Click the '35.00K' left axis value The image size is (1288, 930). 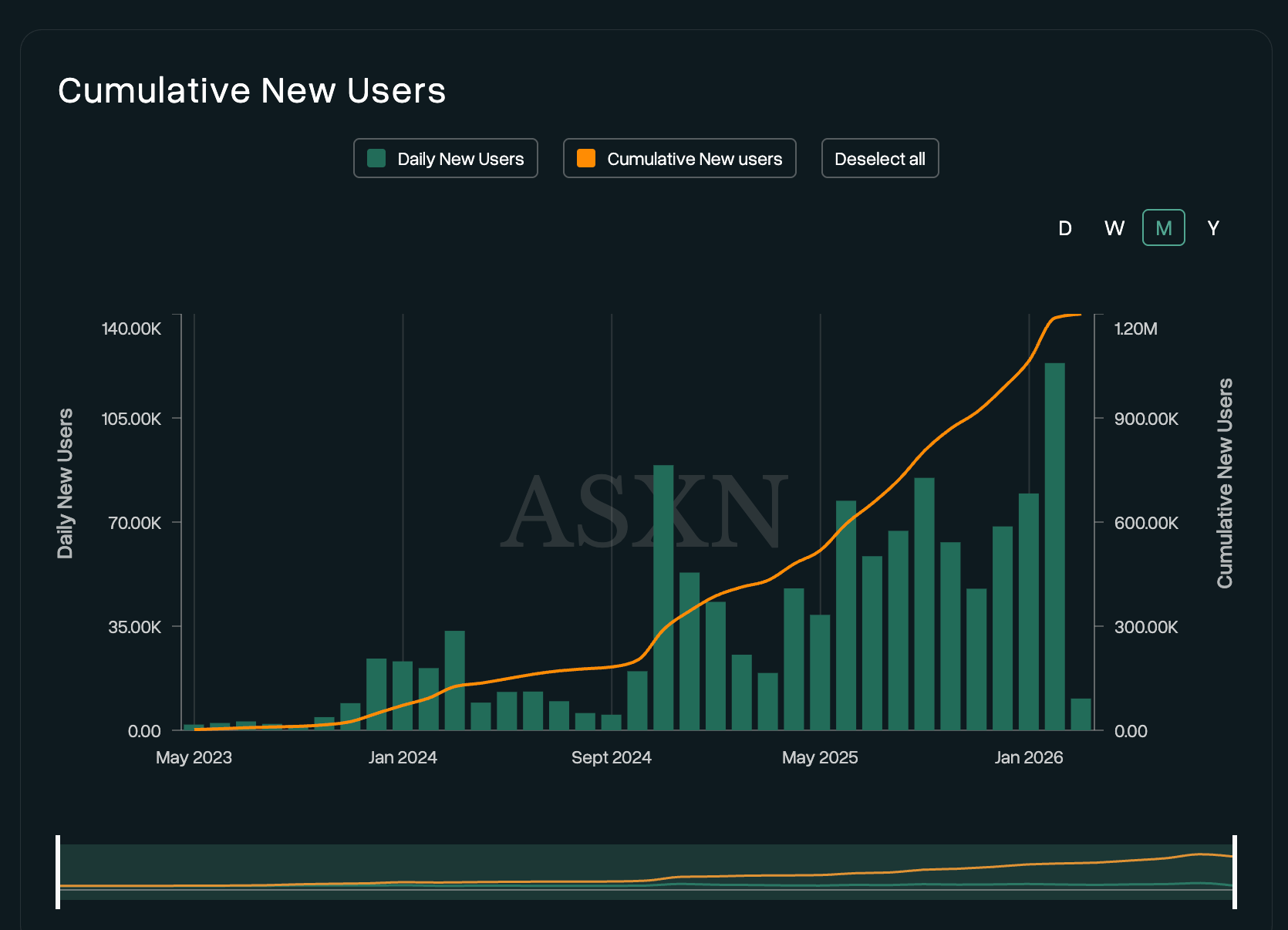coord(135,627)
